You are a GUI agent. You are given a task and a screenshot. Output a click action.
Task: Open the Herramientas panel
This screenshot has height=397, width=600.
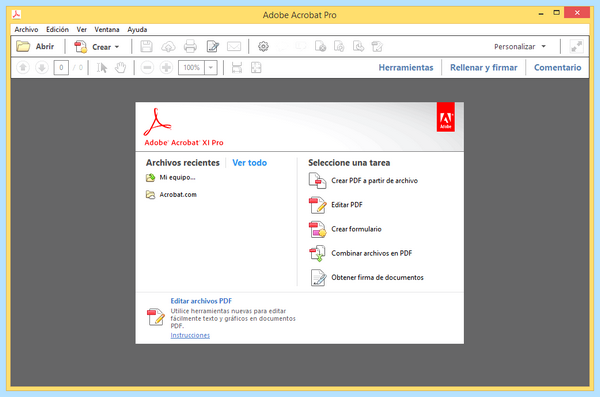406,68
